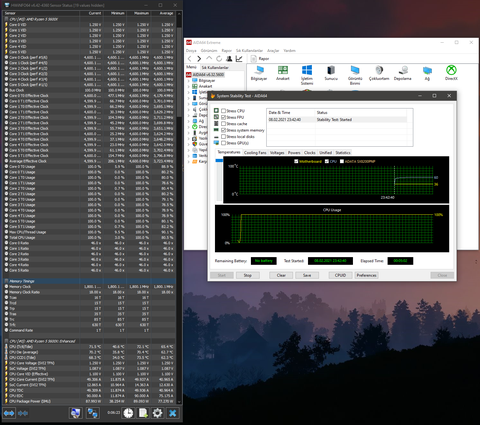Open the Depolama category icon
480x425 pixels.
pos(403,73)
